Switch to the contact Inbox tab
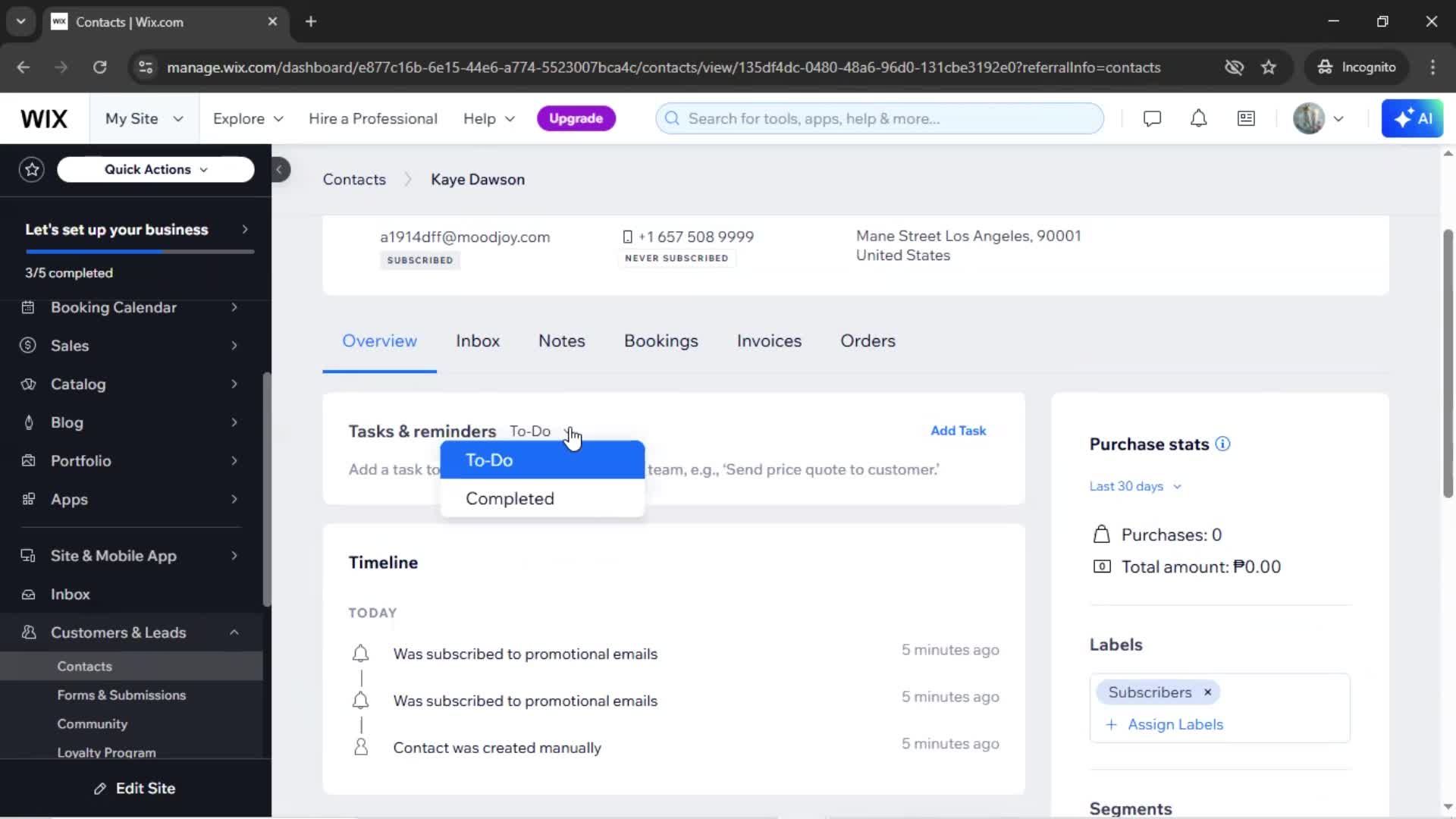This screenshot has height=819, width=1456. pyautogui.click(x=478, y=340)
